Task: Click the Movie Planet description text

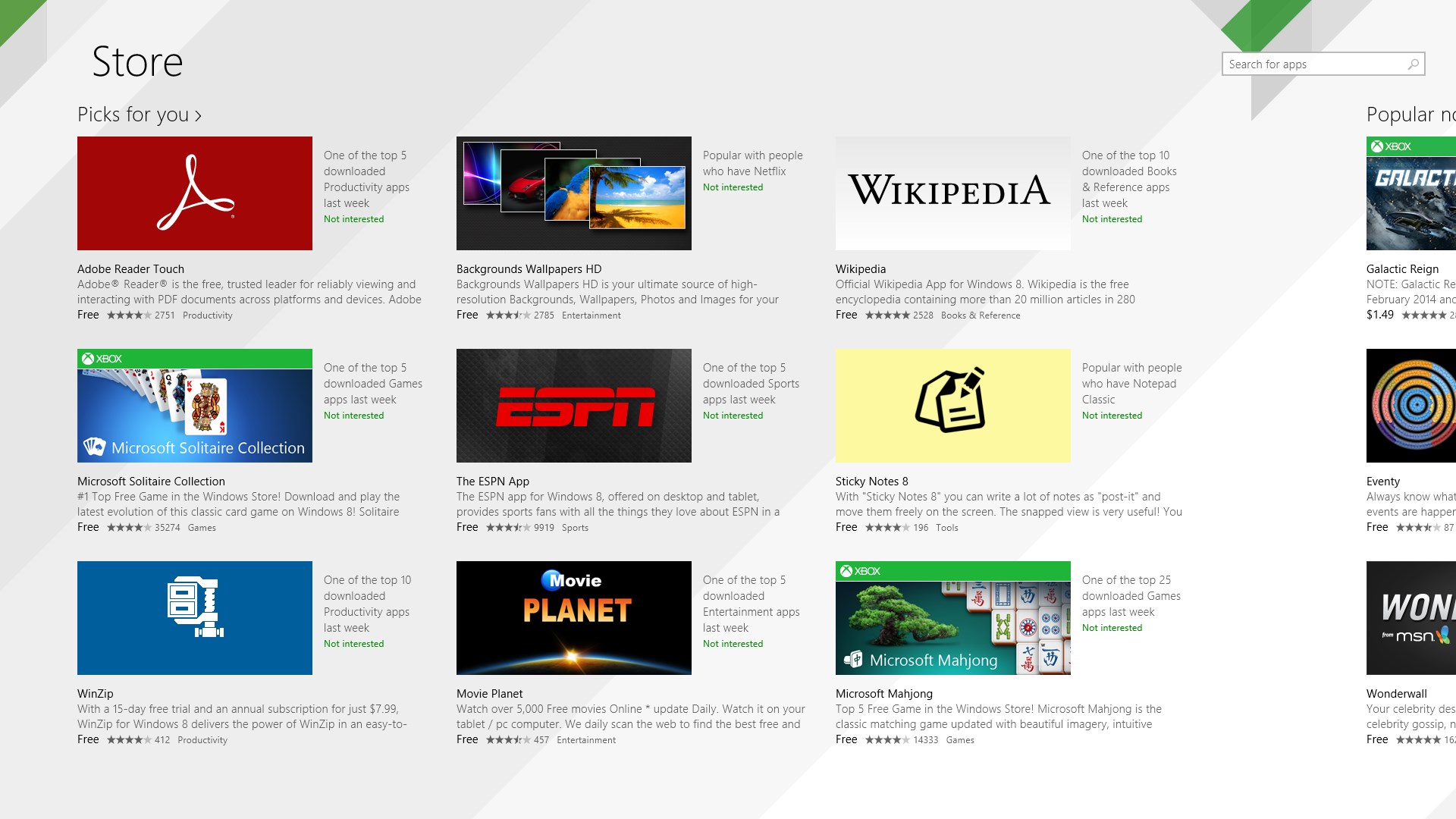Action: click(x=631, y=717)
